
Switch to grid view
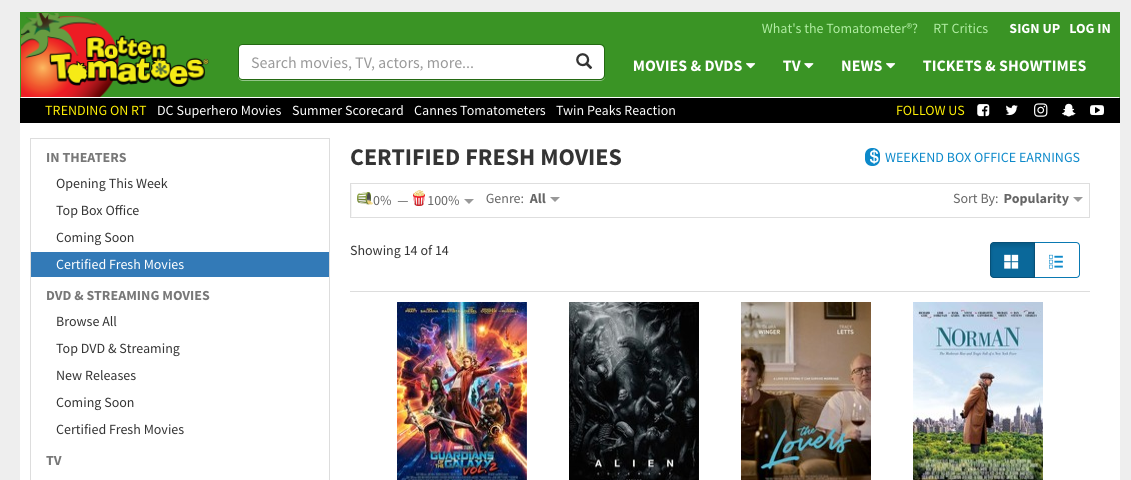pyautogui.click(x=1012, y=261)
